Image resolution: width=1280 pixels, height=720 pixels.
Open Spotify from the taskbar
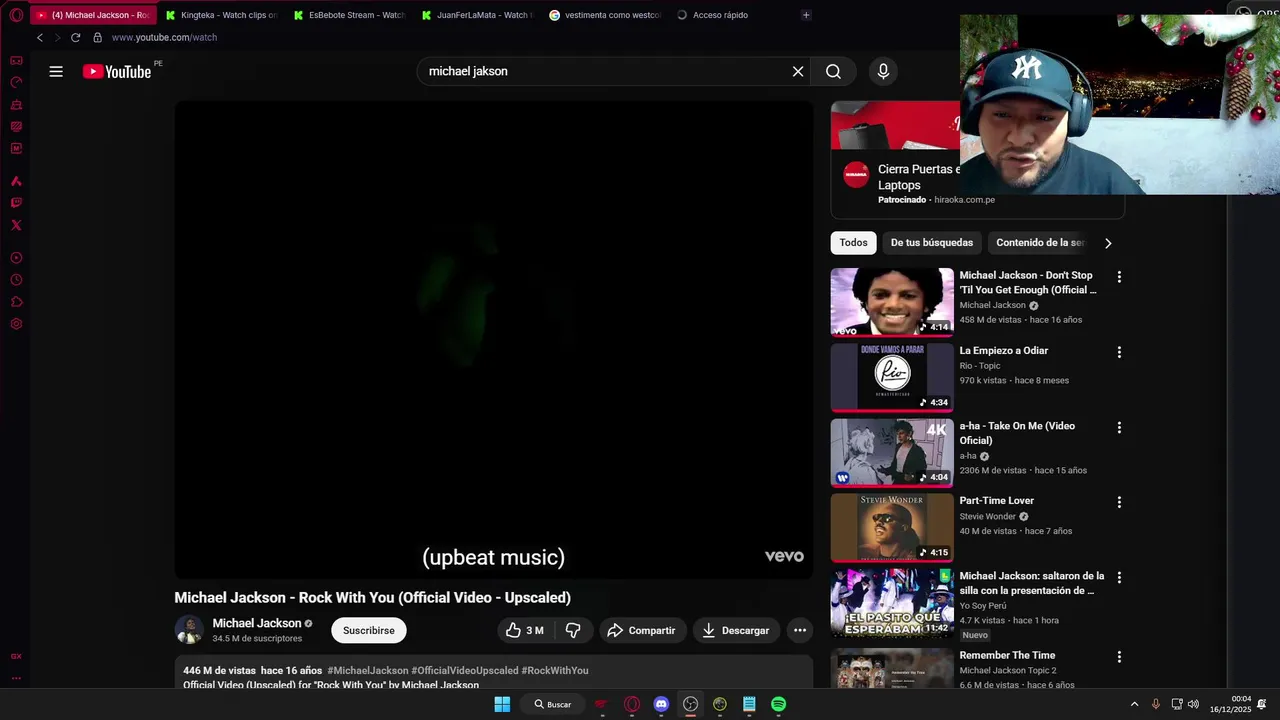coord(778,704)
